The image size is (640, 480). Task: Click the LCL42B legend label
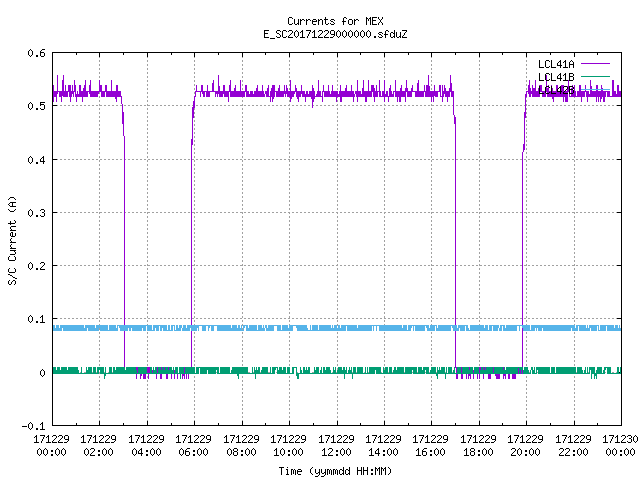556,90
